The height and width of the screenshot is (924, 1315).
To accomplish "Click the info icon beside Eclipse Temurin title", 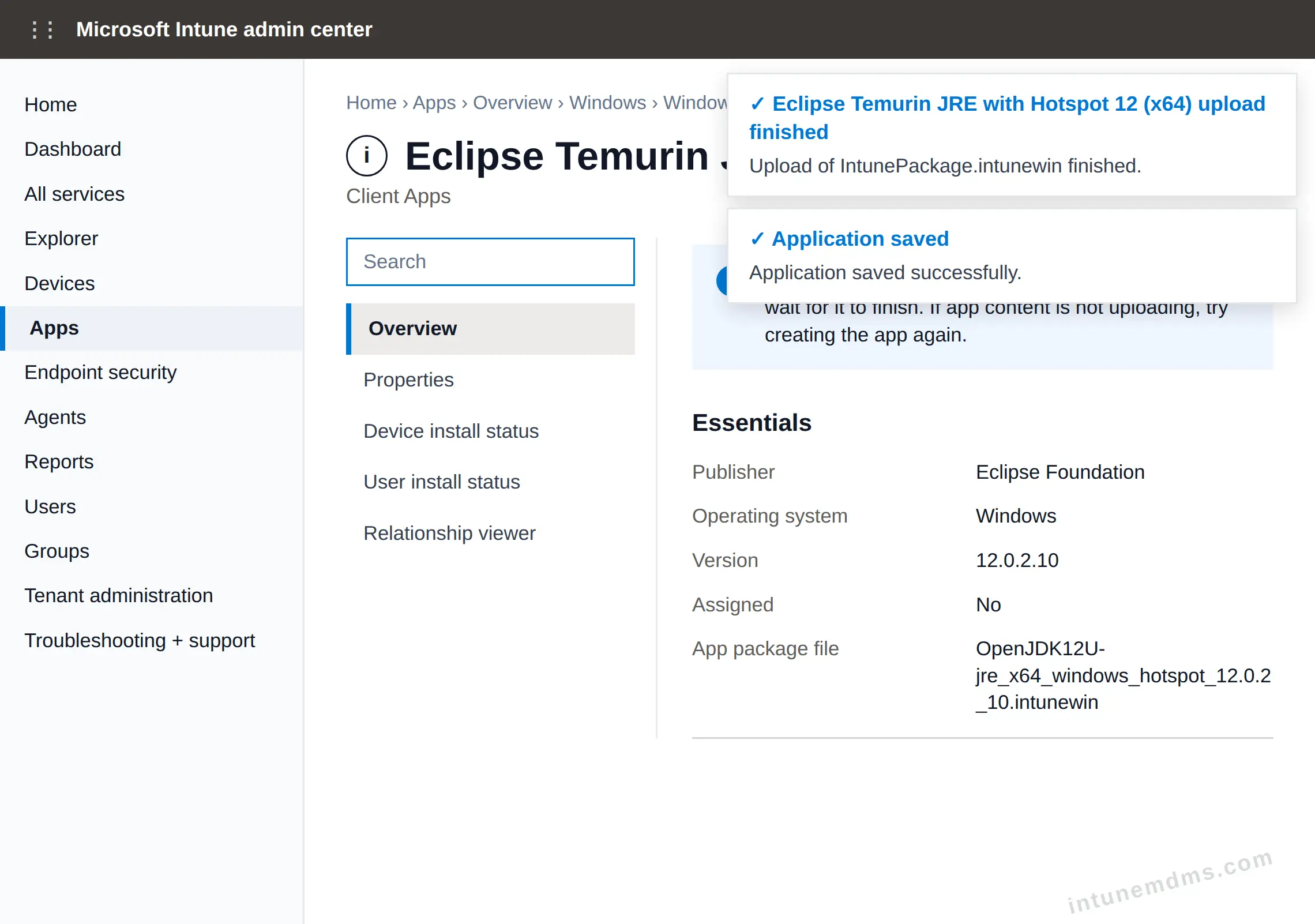I will [x=367, y=156].
